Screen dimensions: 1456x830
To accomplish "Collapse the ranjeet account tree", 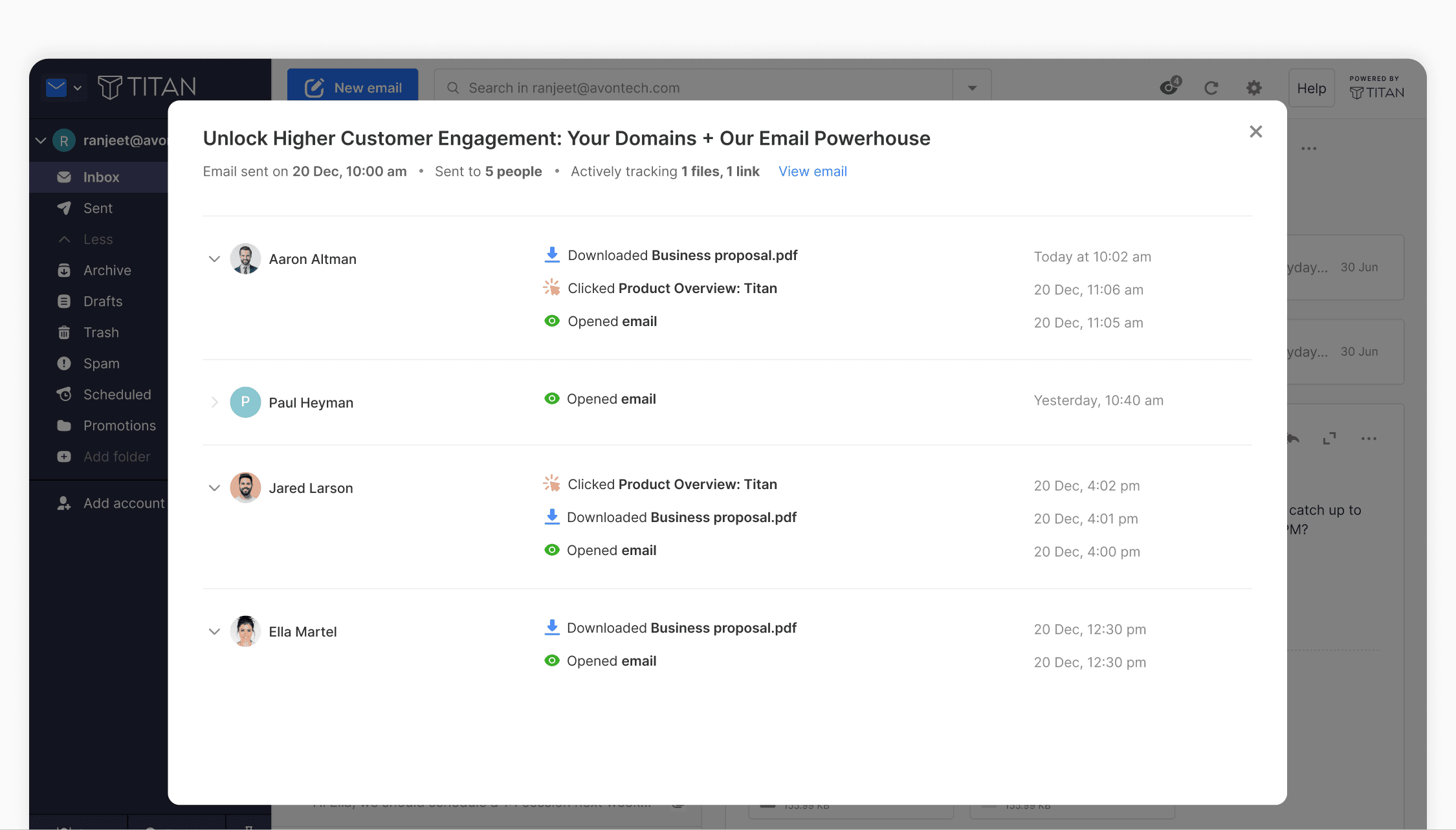I will tap(40, 140).
